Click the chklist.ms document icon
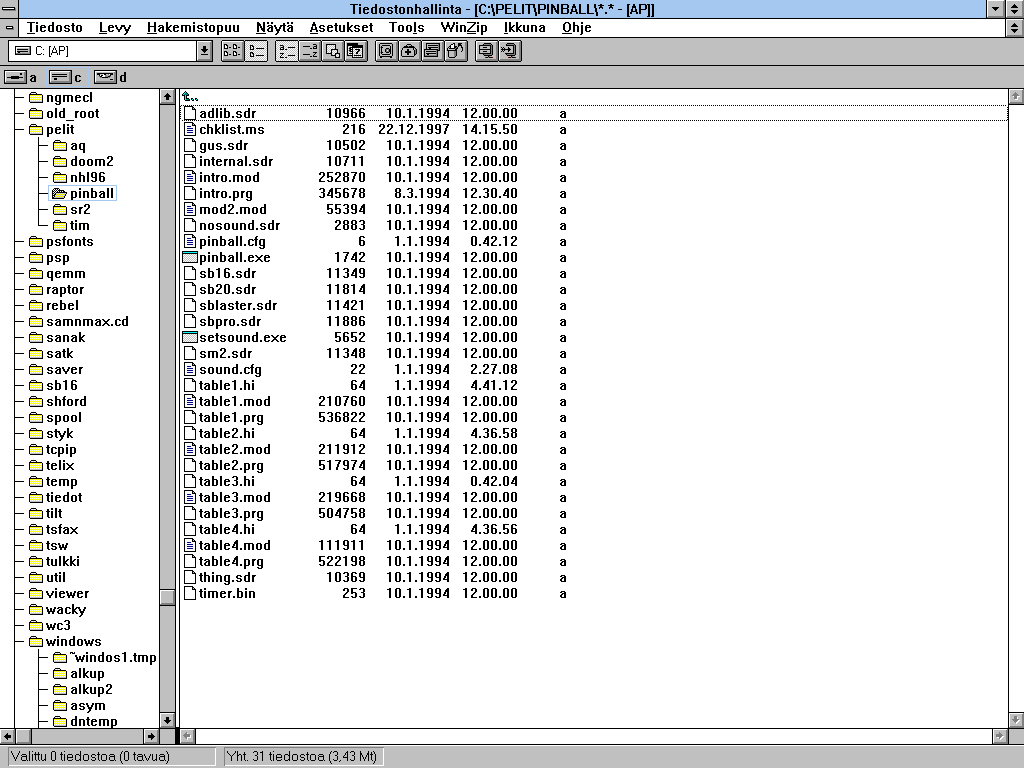The width and height of the screenshot is (1024, 768). 189,129
